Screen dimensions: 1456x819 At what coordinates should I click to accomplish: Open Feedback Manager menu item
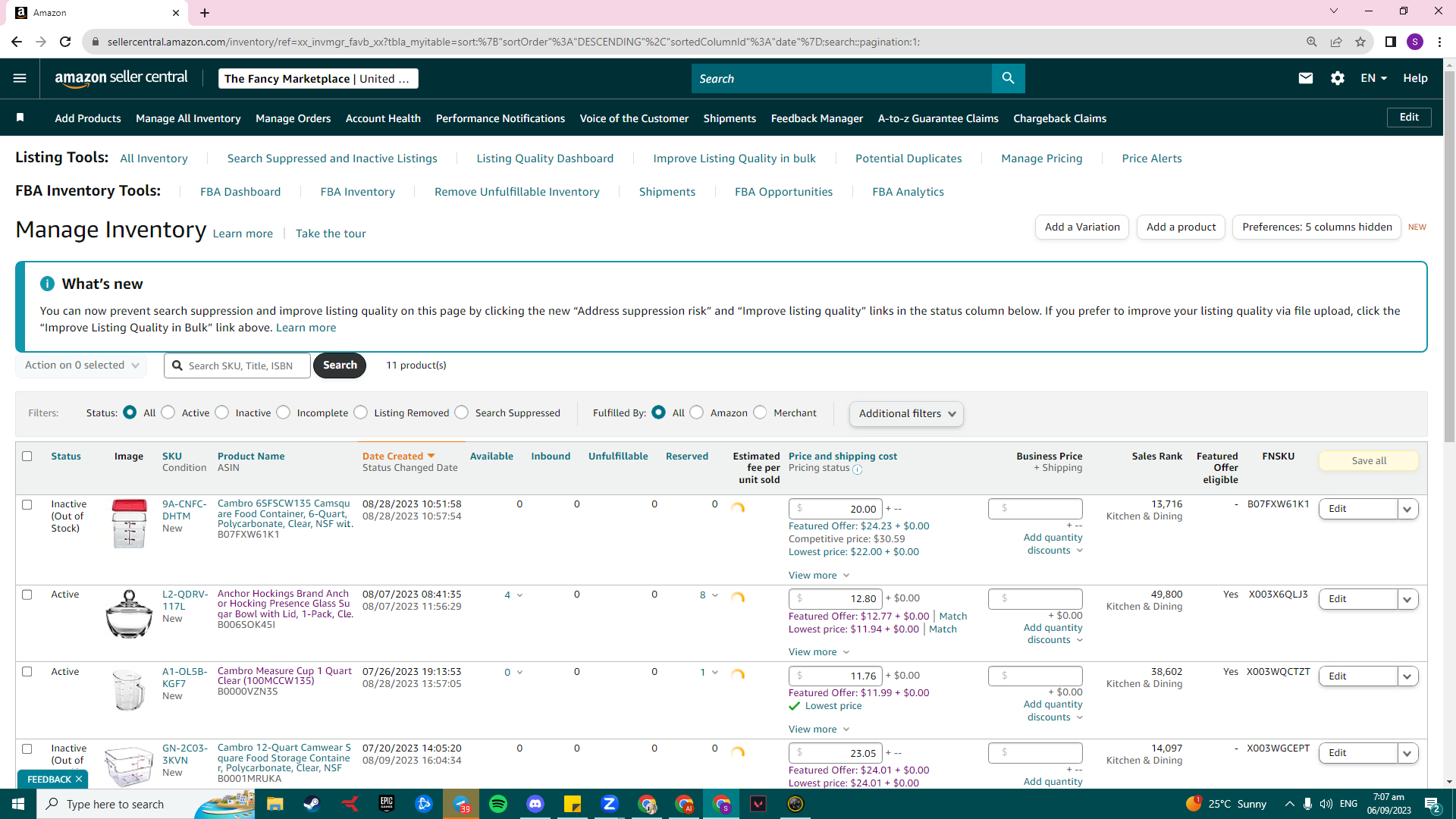coord(817,118)
